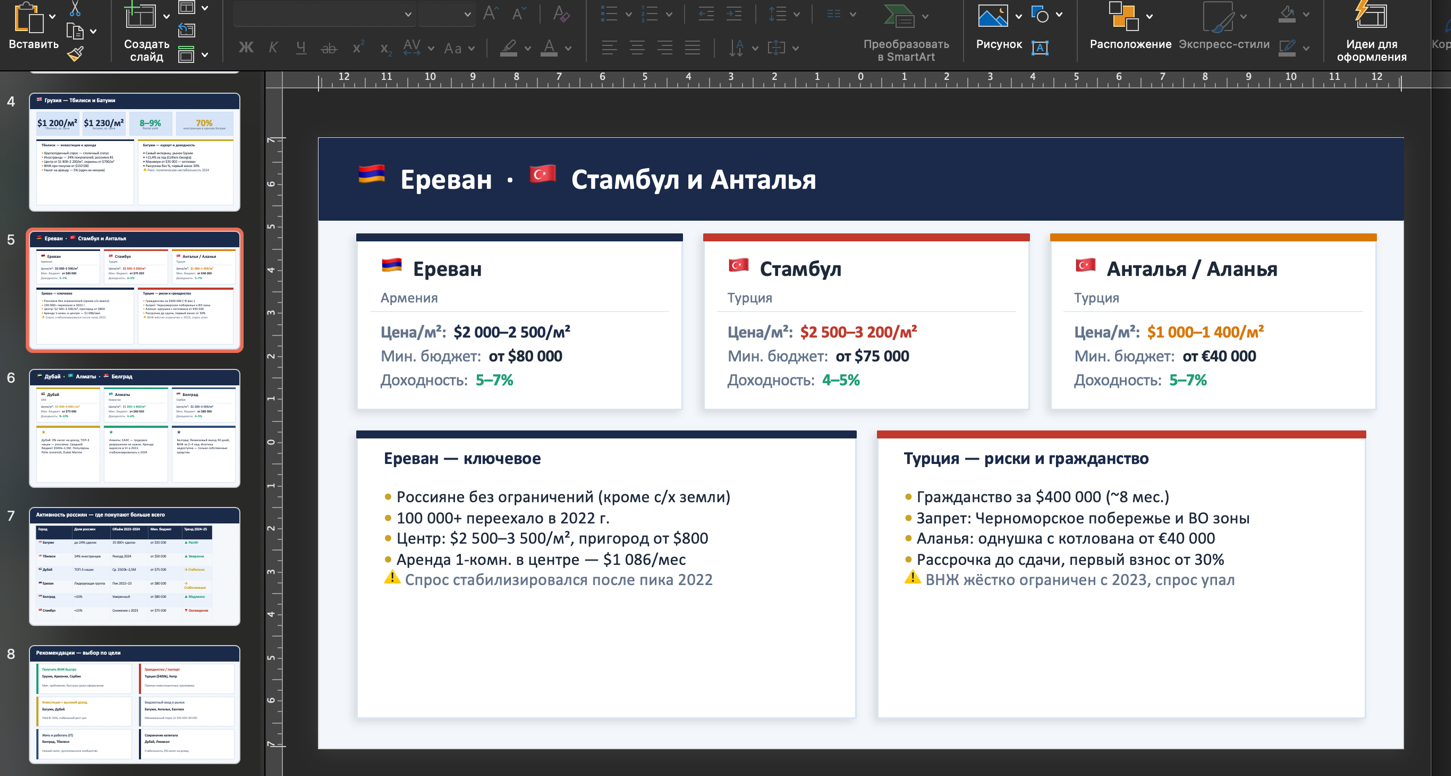The image size is (1451, 776).
Task: Toggle bold formatting (Ж)
Action: 246,47
